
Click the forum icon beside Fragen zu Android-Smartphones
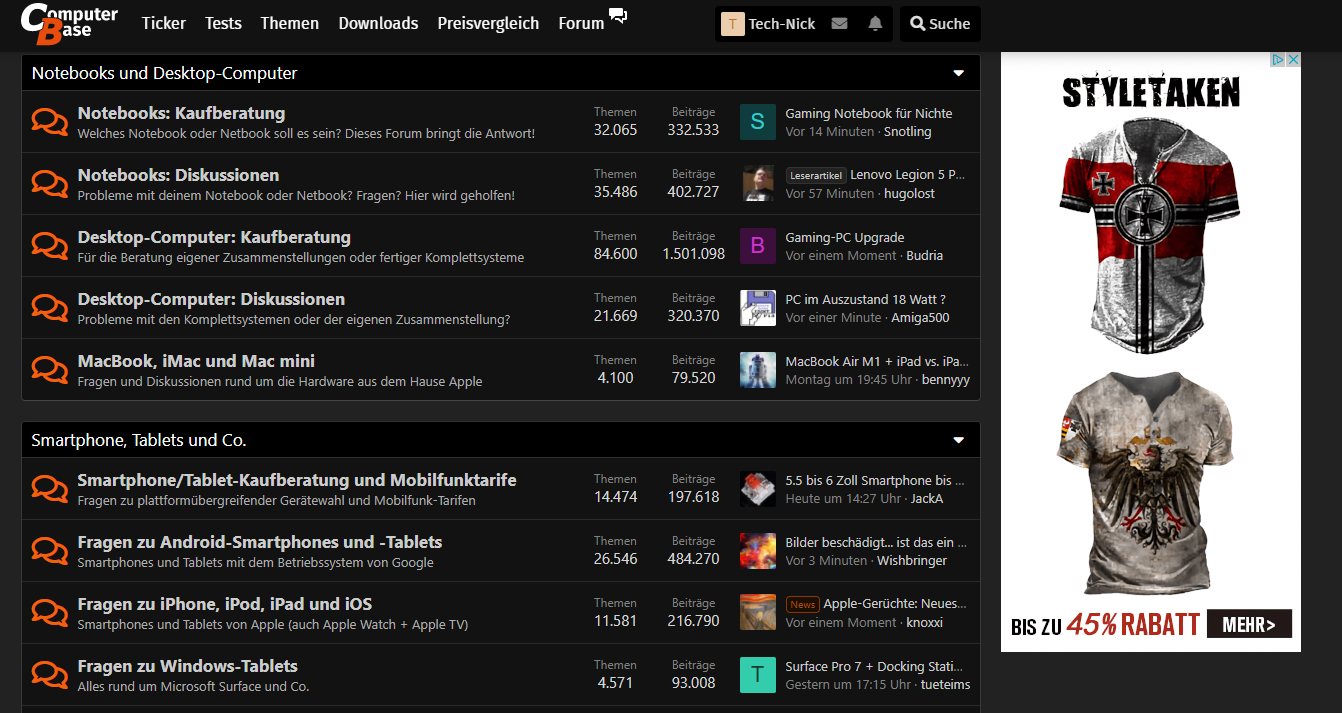49,551
